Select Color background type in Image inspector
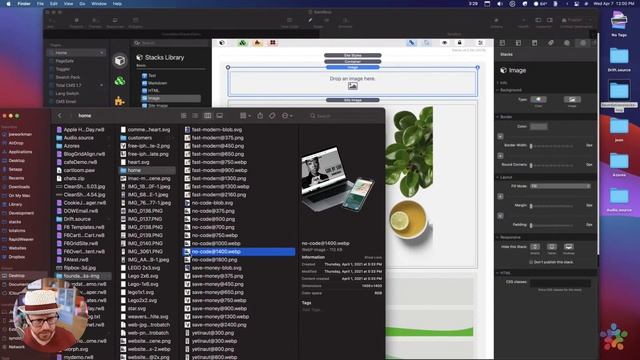 pos(538,100)
